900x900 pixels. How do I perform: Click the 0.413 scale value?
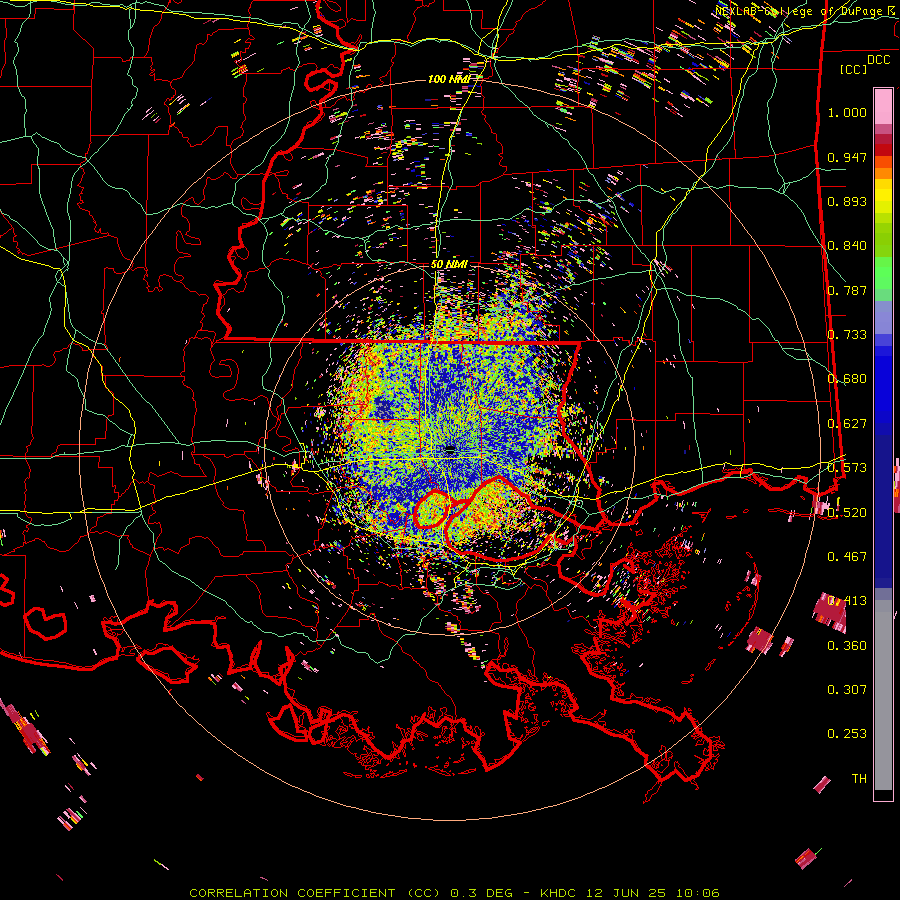pos(847,601)
